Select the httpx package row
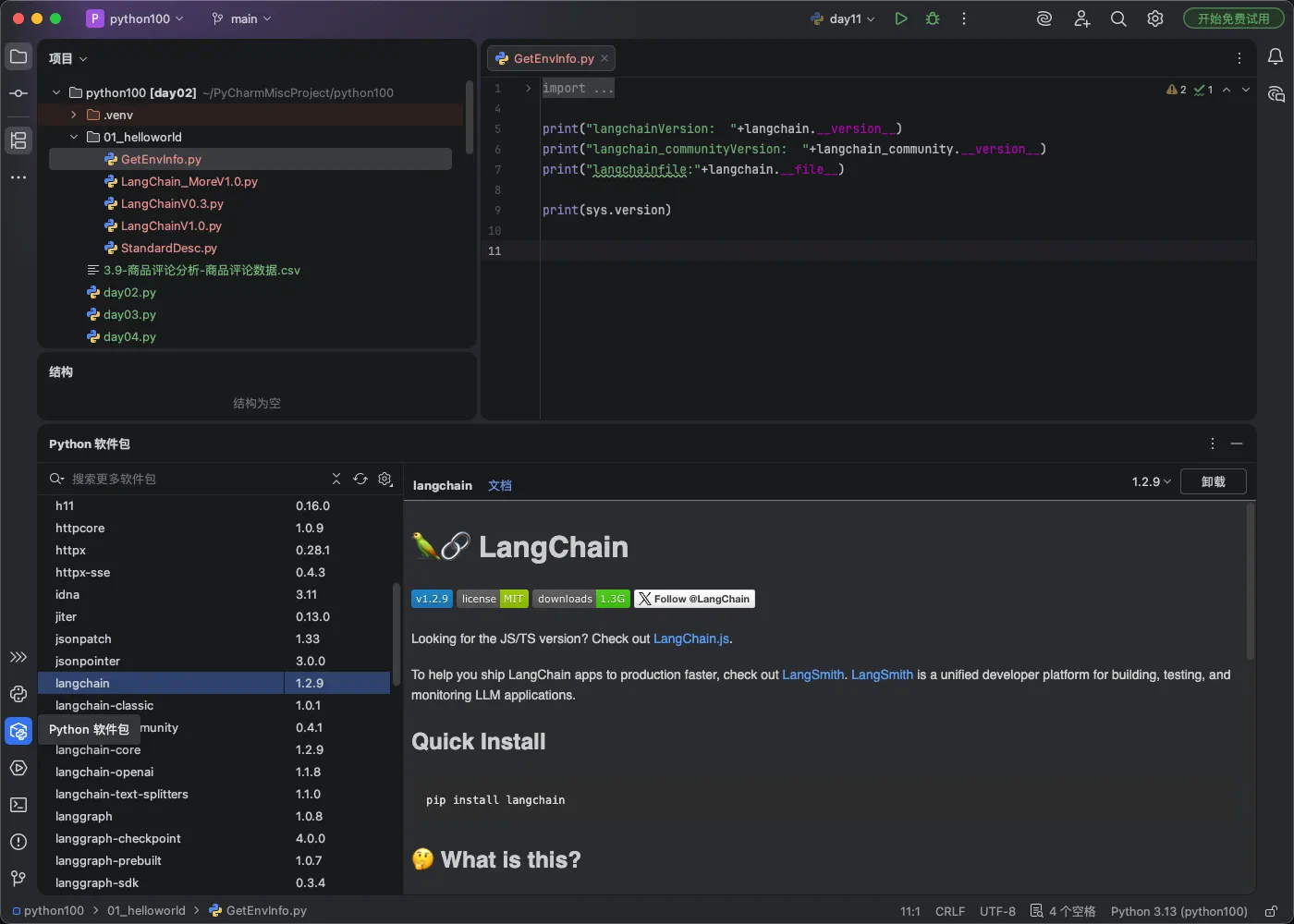This screenshot has width=1294, height=924. (x=214, y=550)
